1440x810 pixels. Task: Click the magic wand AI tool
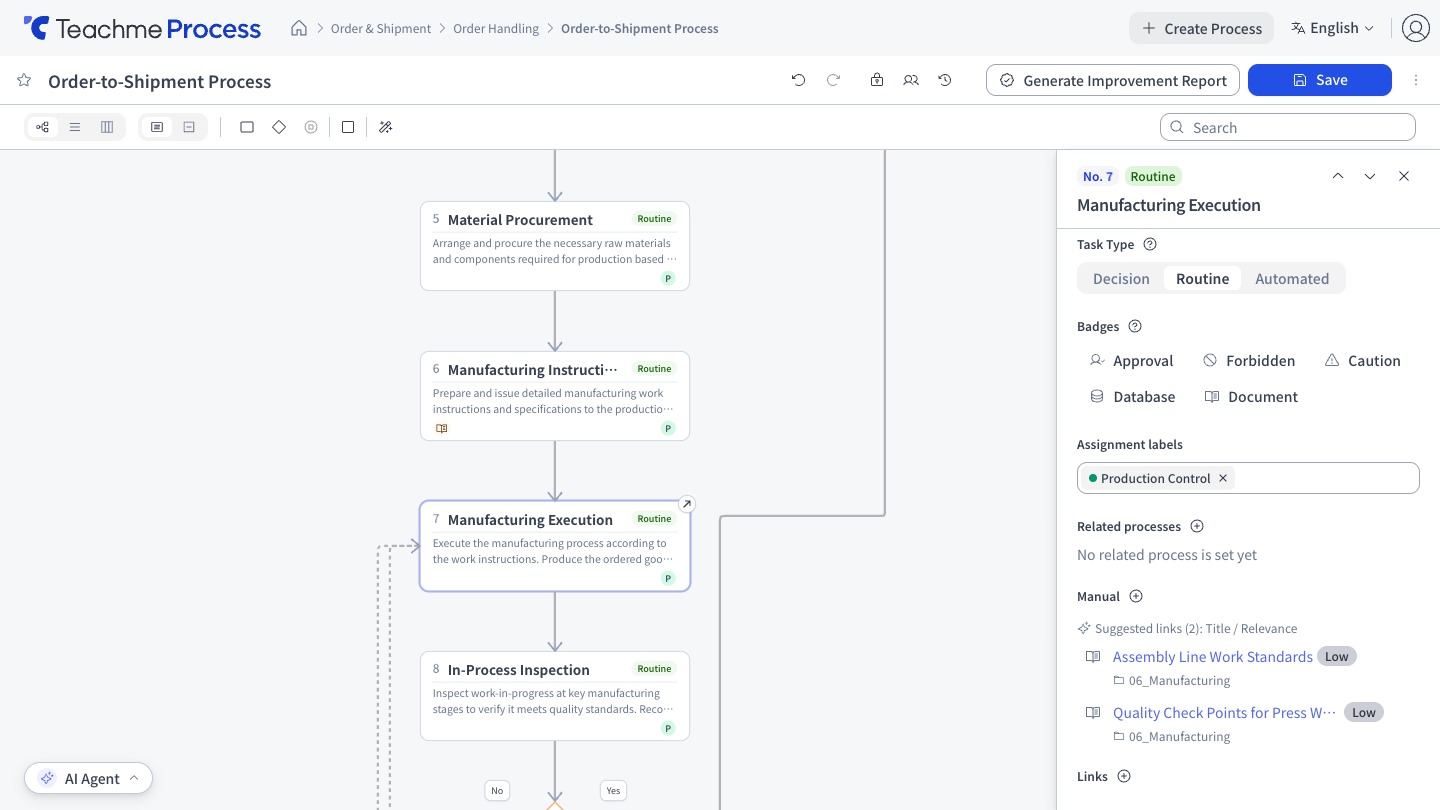pyautogui.click(x=386, y=127)
